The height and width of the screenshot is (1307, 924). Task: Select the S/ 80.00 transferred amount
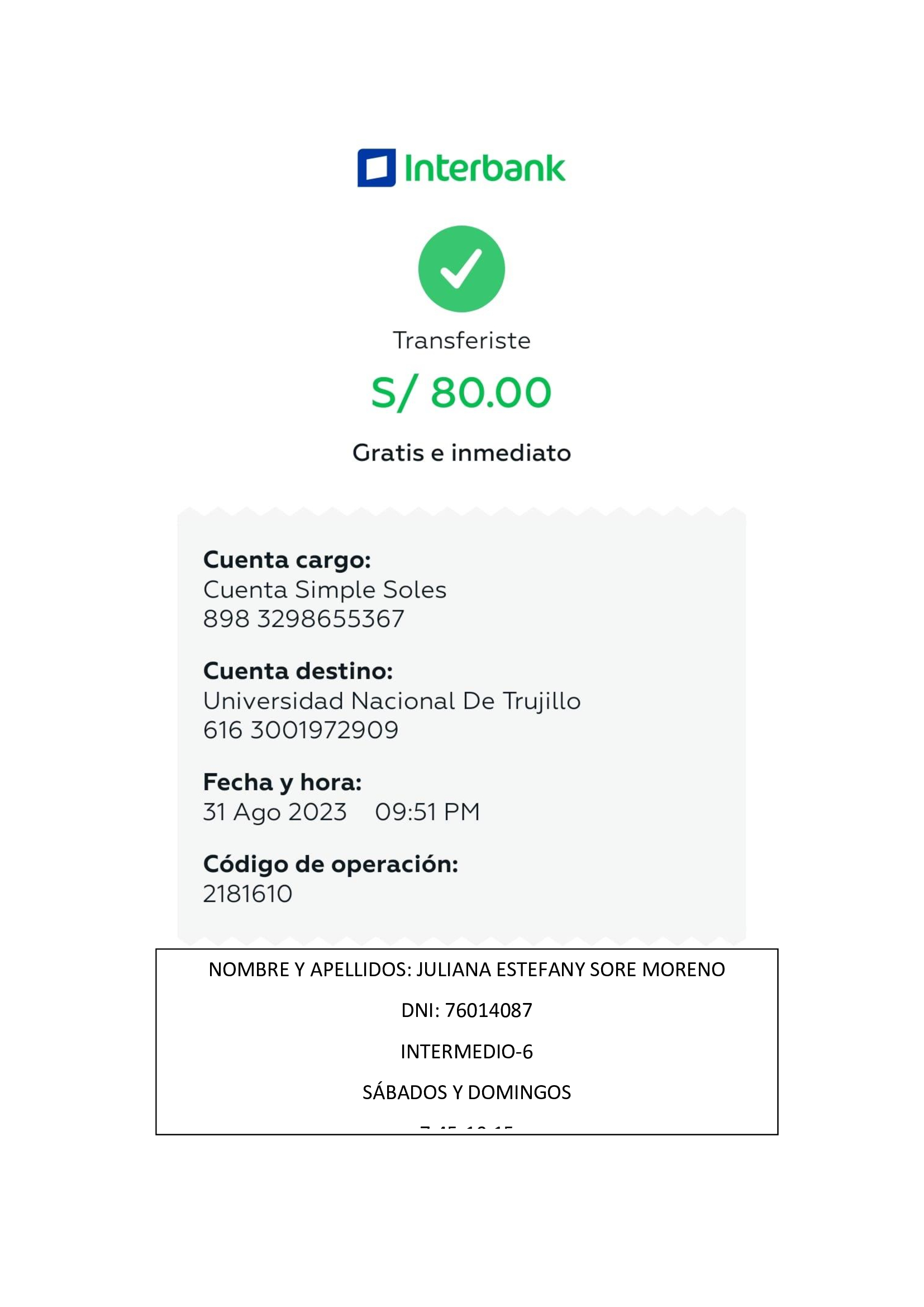coord(461,393)
